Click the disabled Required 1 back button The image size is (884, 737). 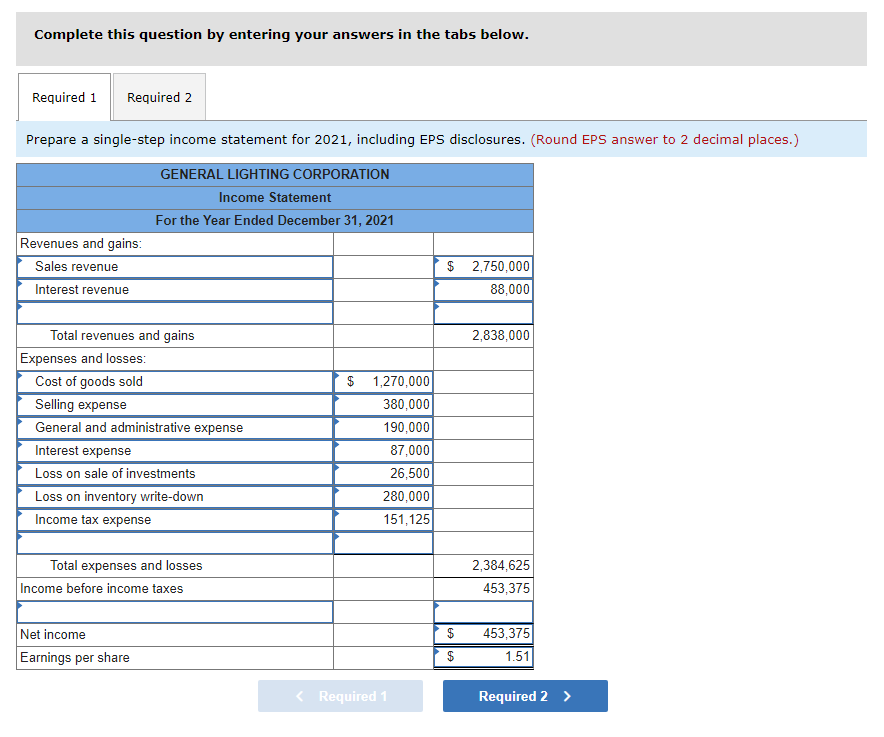tap(340, 696)
